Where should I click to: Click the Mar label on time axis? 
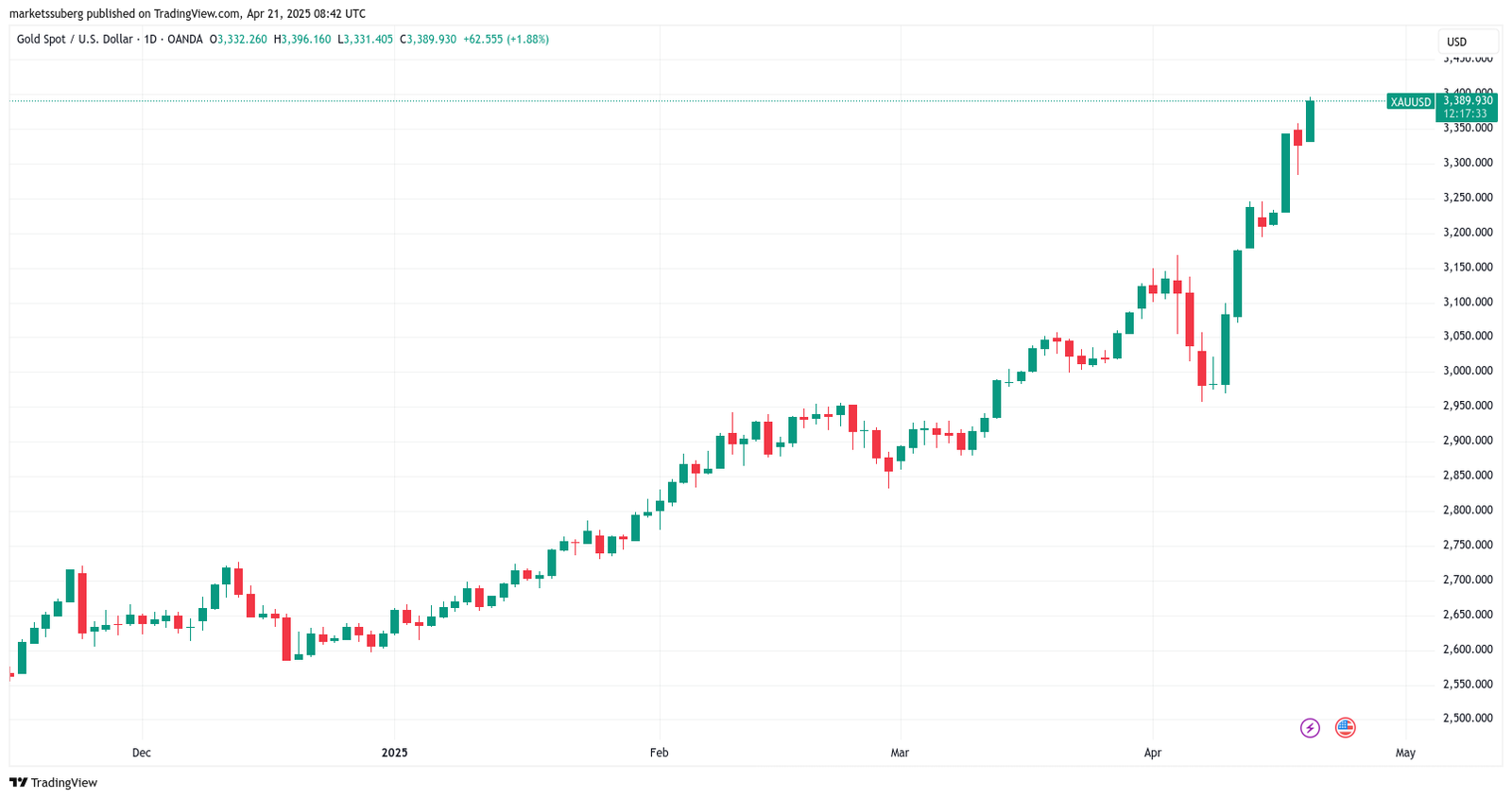[900, 753]
